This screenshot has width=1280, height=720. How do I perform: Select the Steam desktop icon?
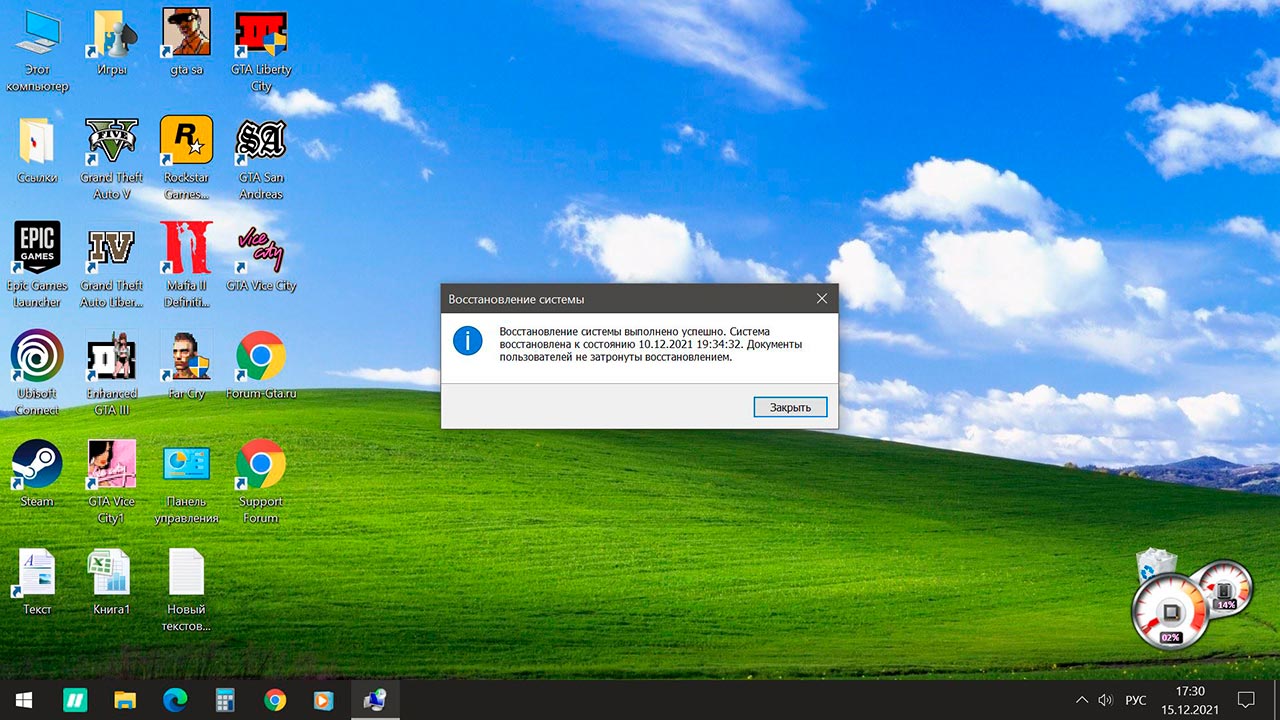click(x=37, y=475)
